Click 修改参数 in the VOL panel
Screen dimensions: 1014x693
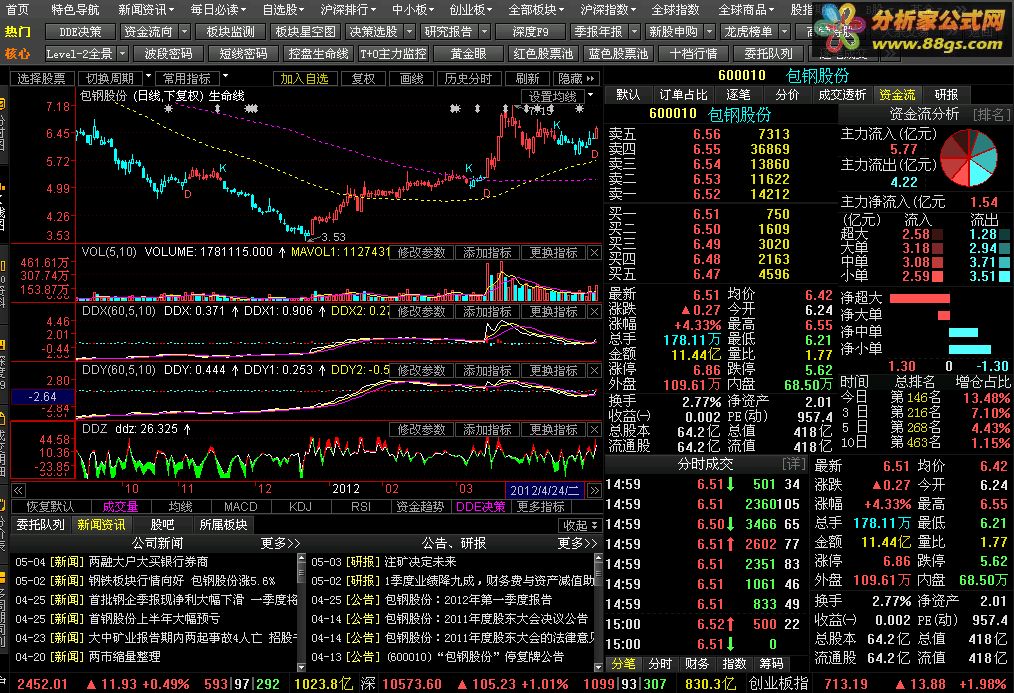422,253
